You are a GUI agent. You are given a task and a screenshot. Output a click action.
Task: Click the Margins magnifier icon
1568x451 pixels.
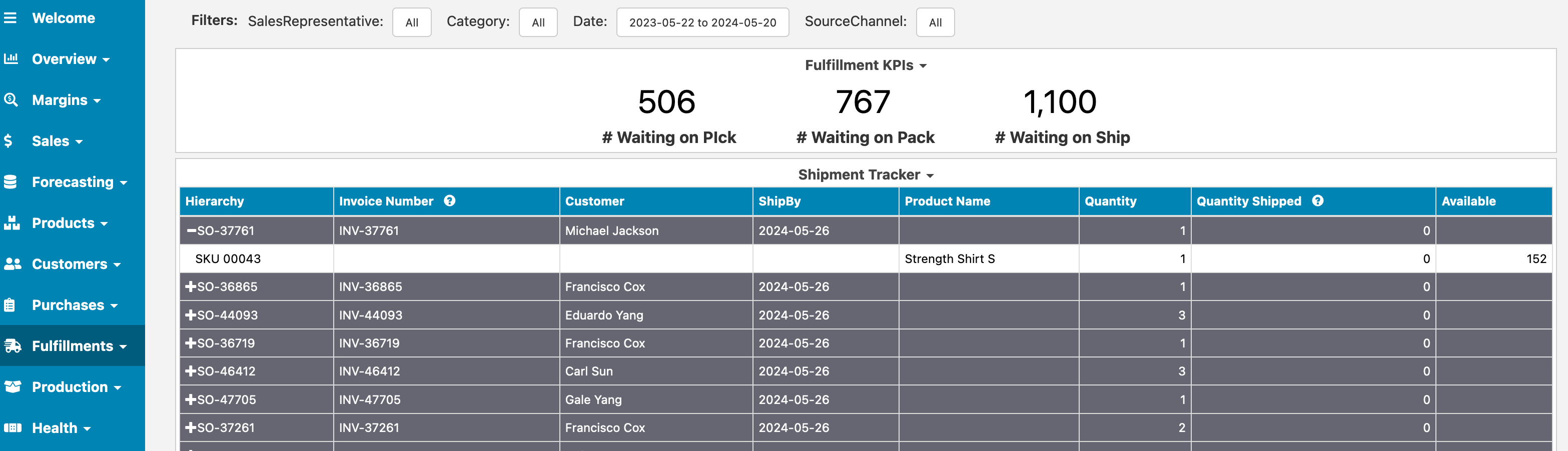(11, 100)
